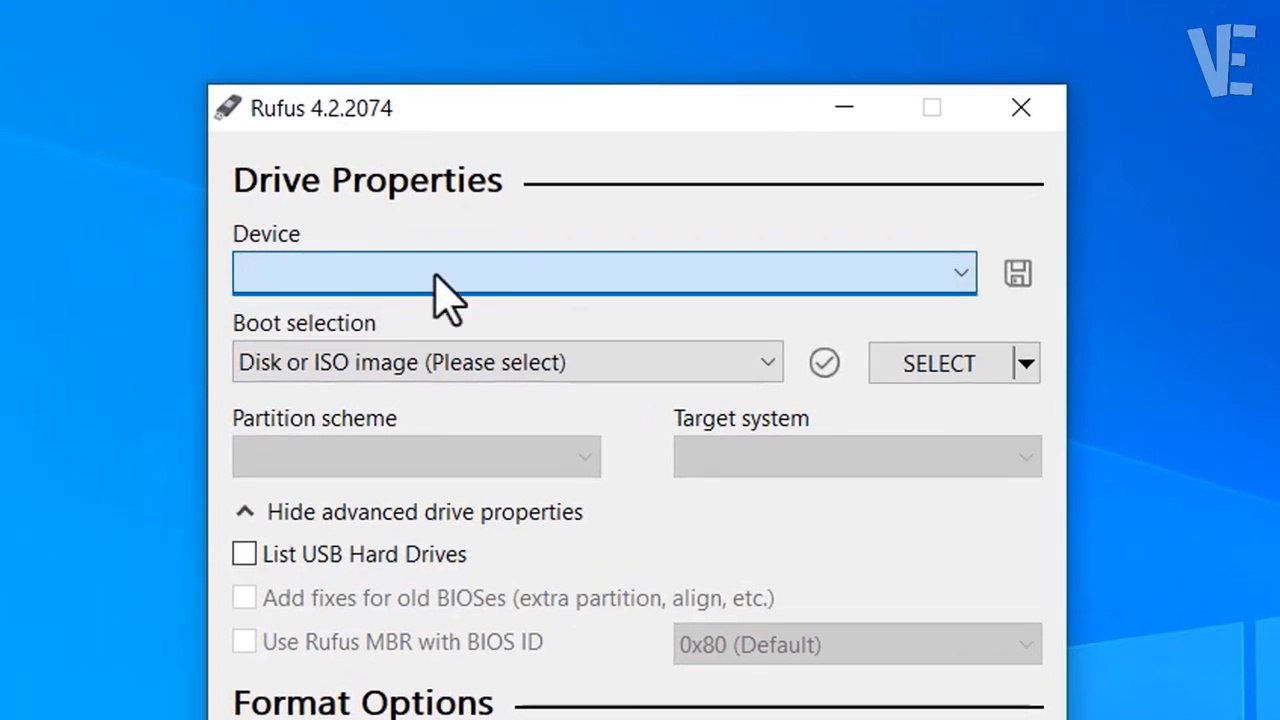Open the Target system dropdown

857,457
